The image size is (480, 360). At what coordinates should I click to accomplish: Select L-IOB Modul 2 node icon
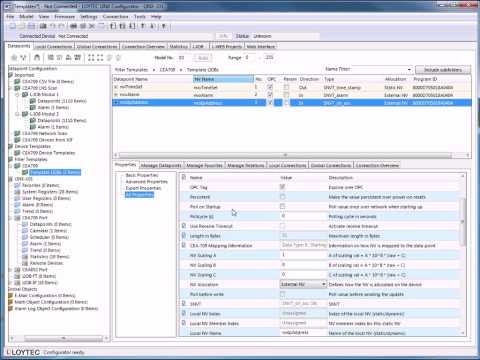[25, 114]
